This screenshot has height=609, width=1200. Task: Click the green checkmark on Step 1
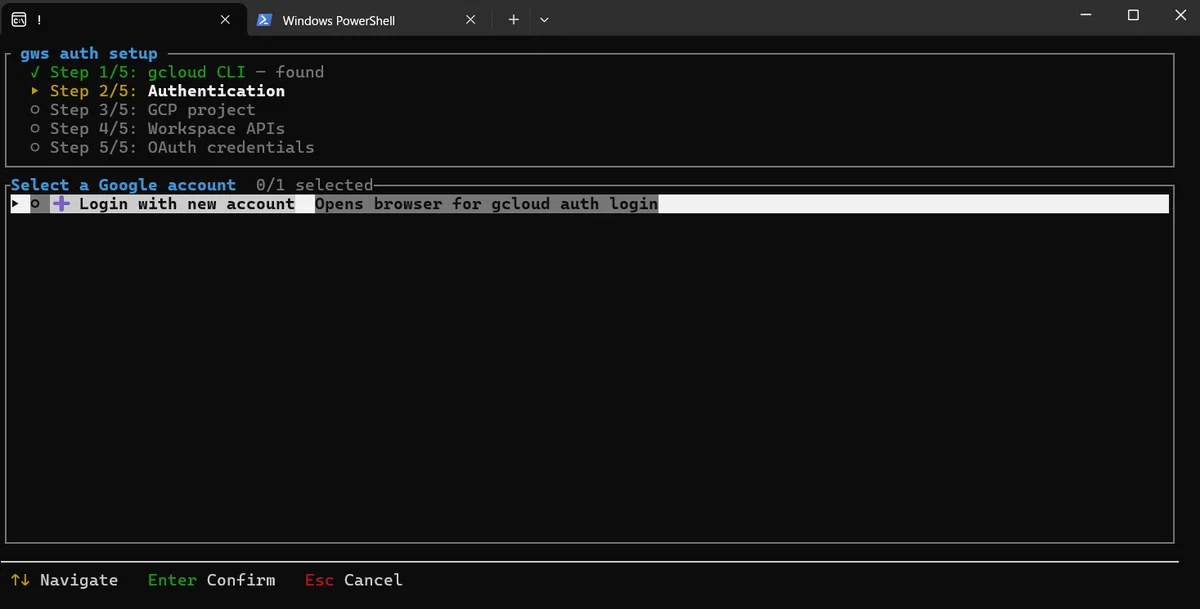click(35, 72)
